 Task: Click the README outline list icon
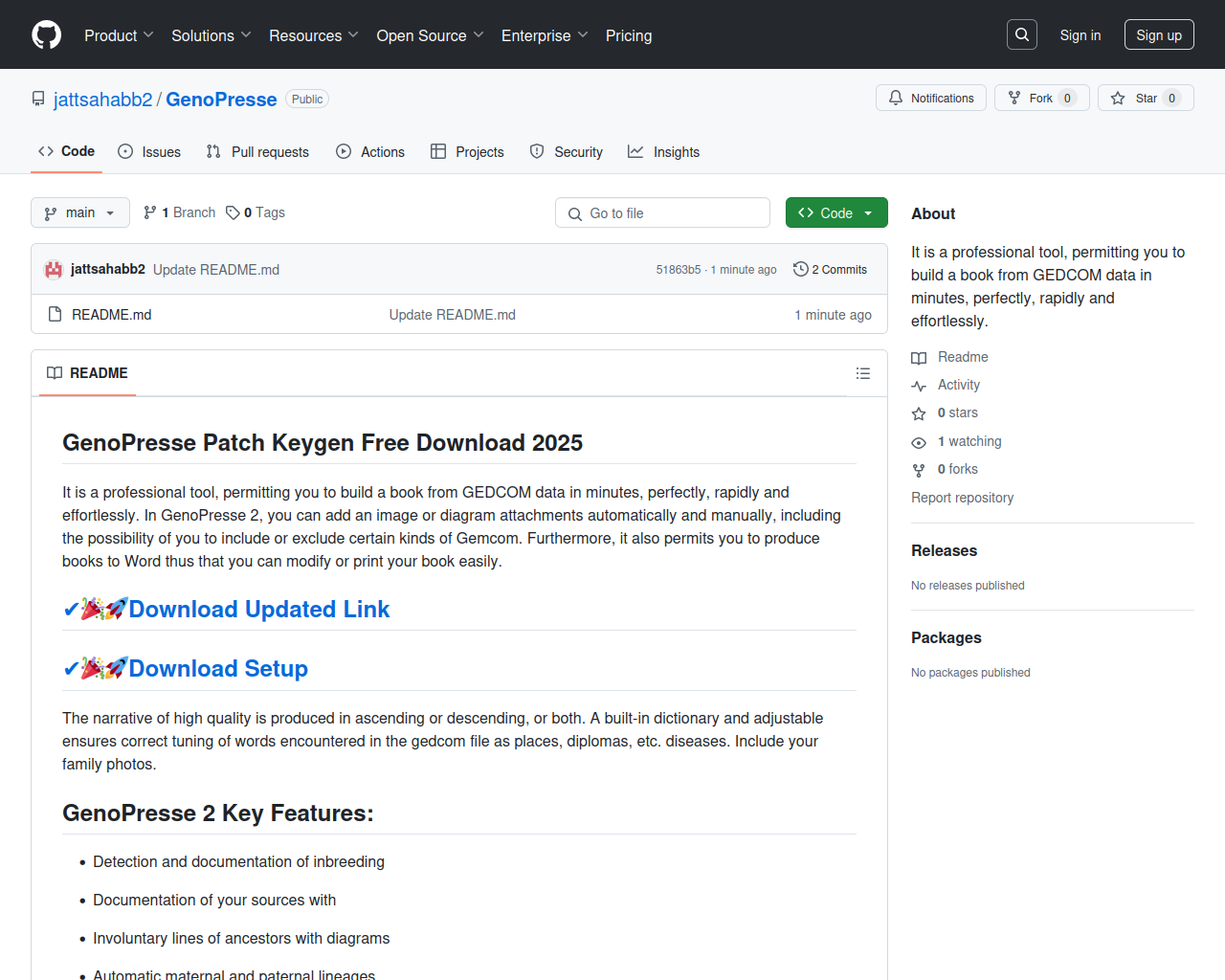pos(863,373)
